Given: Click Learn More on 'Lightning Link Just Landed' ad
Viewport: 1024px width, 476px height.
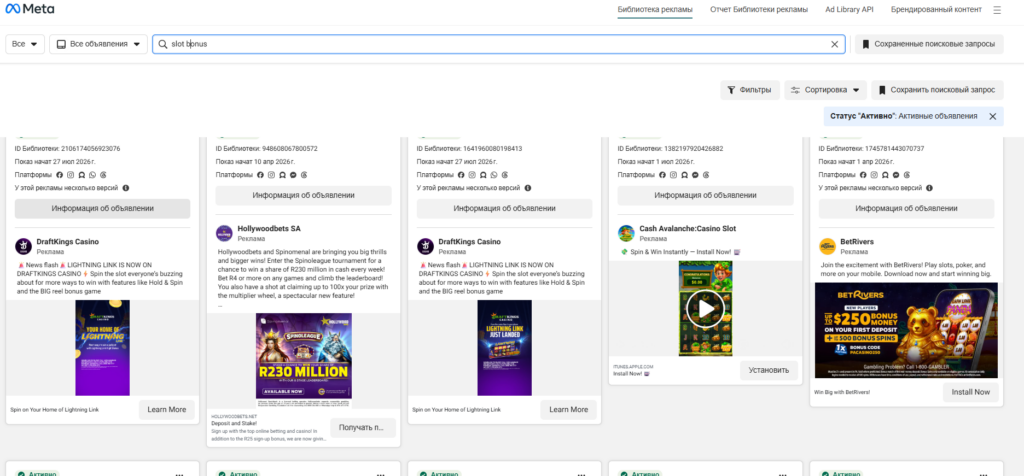Looking at the screenshot, I should coord(568,410).
